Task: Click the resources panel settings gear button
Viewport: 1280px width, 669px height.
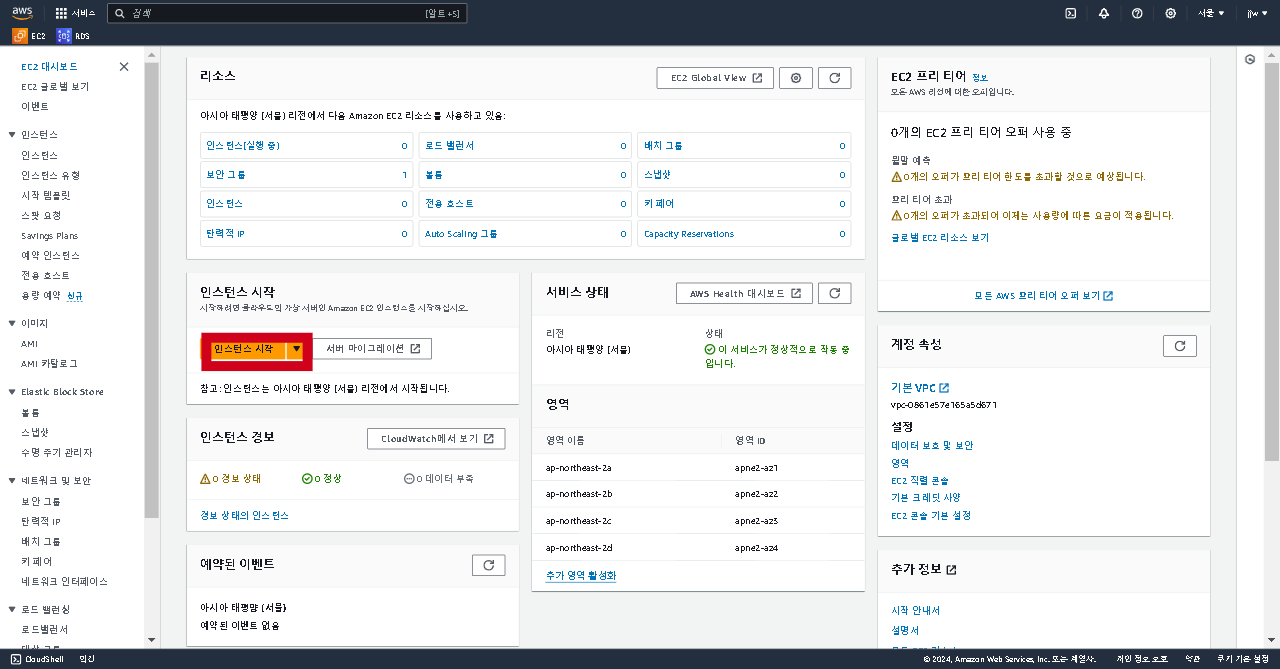Action: (796, 78)
